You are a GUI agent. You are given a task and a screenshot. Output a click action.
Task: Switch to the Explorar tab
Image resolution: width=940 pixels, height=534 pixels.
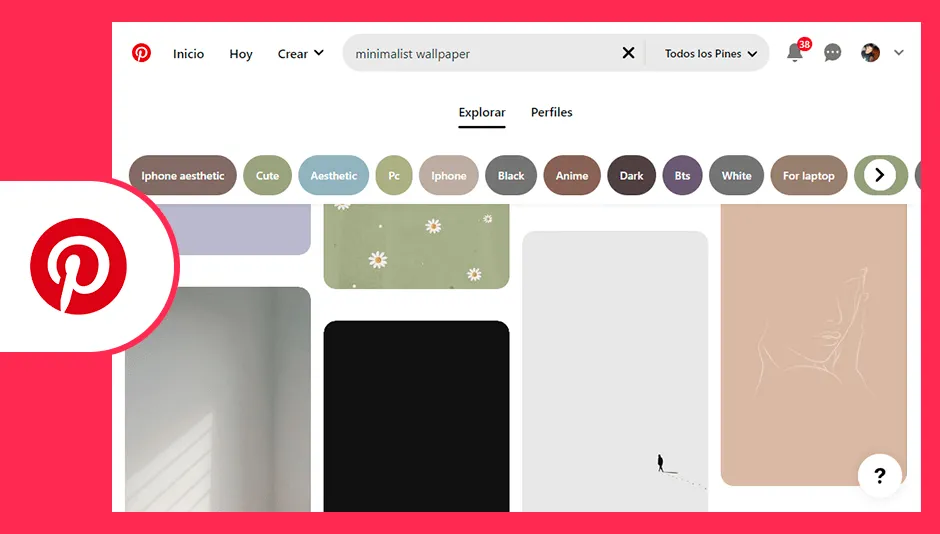coord(482,114)
